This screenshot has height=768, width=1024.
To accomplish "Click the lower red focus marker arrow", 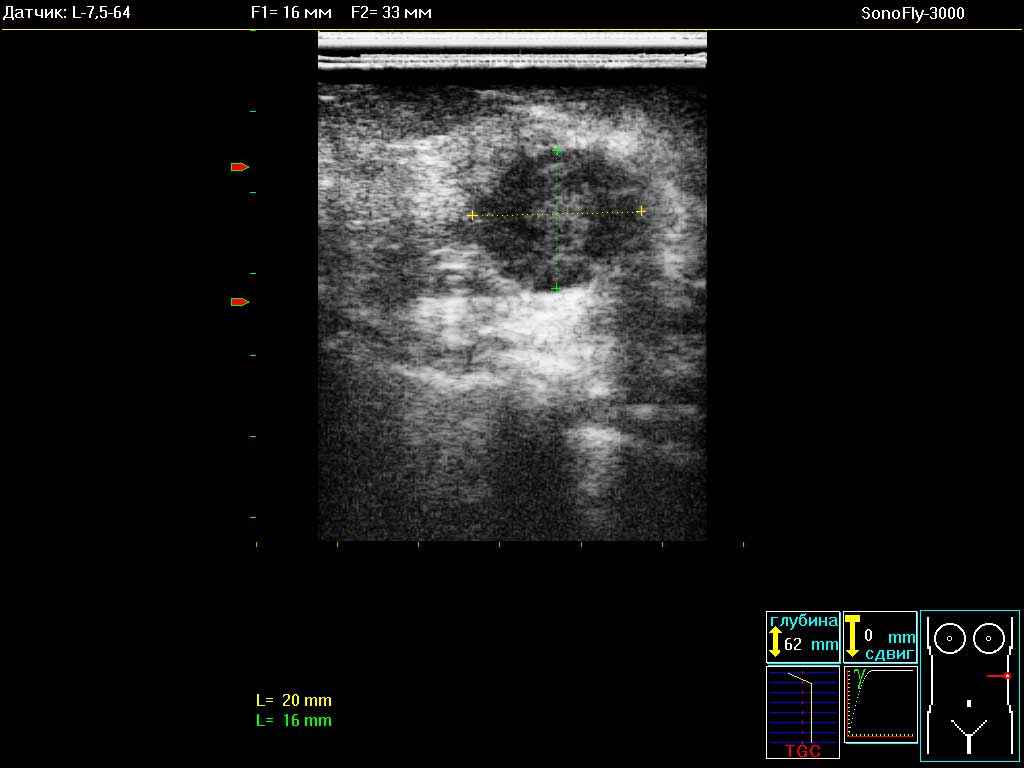I will [239, 302].
